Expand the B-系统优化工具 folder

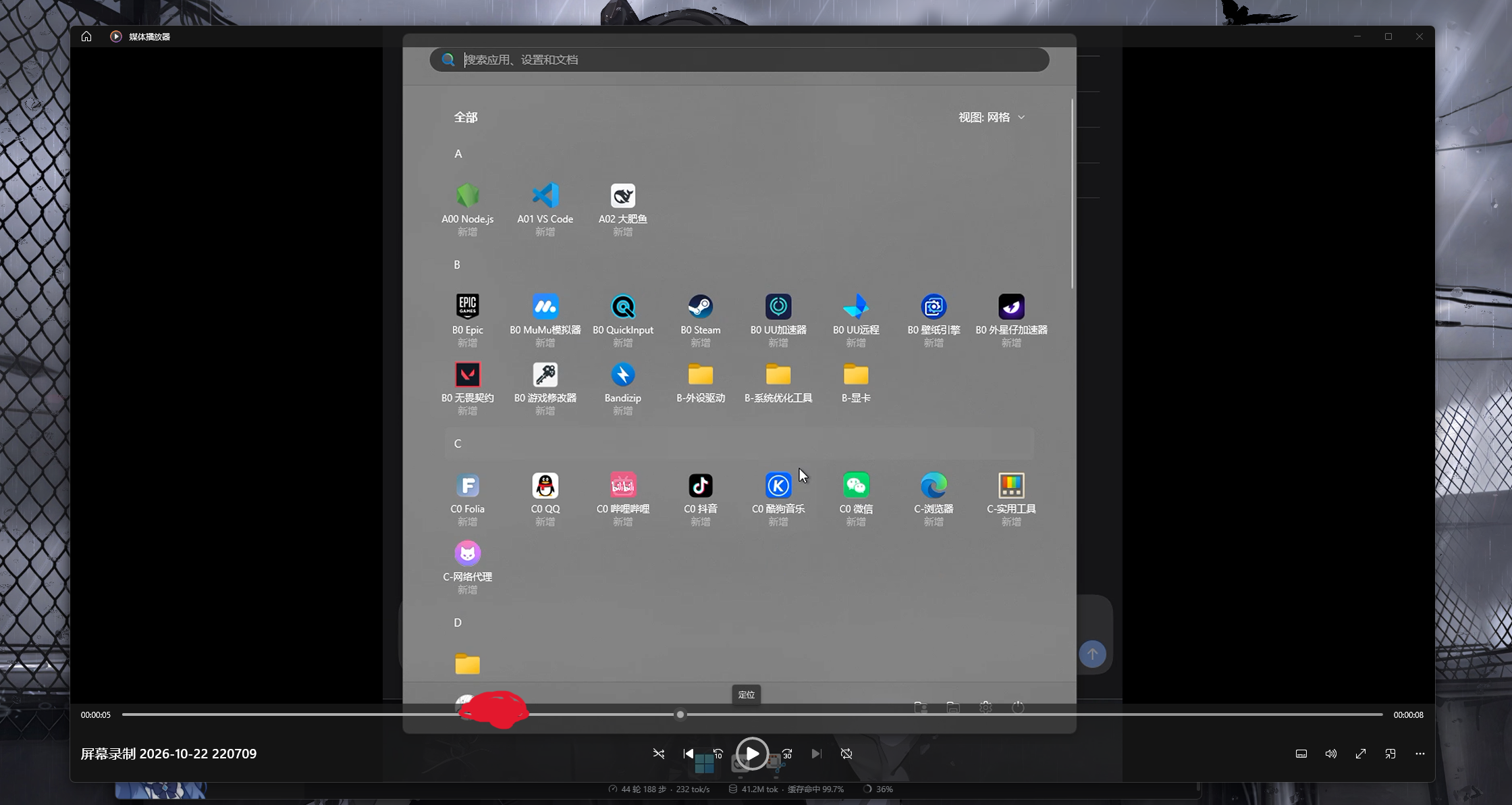tap(778, 375)
